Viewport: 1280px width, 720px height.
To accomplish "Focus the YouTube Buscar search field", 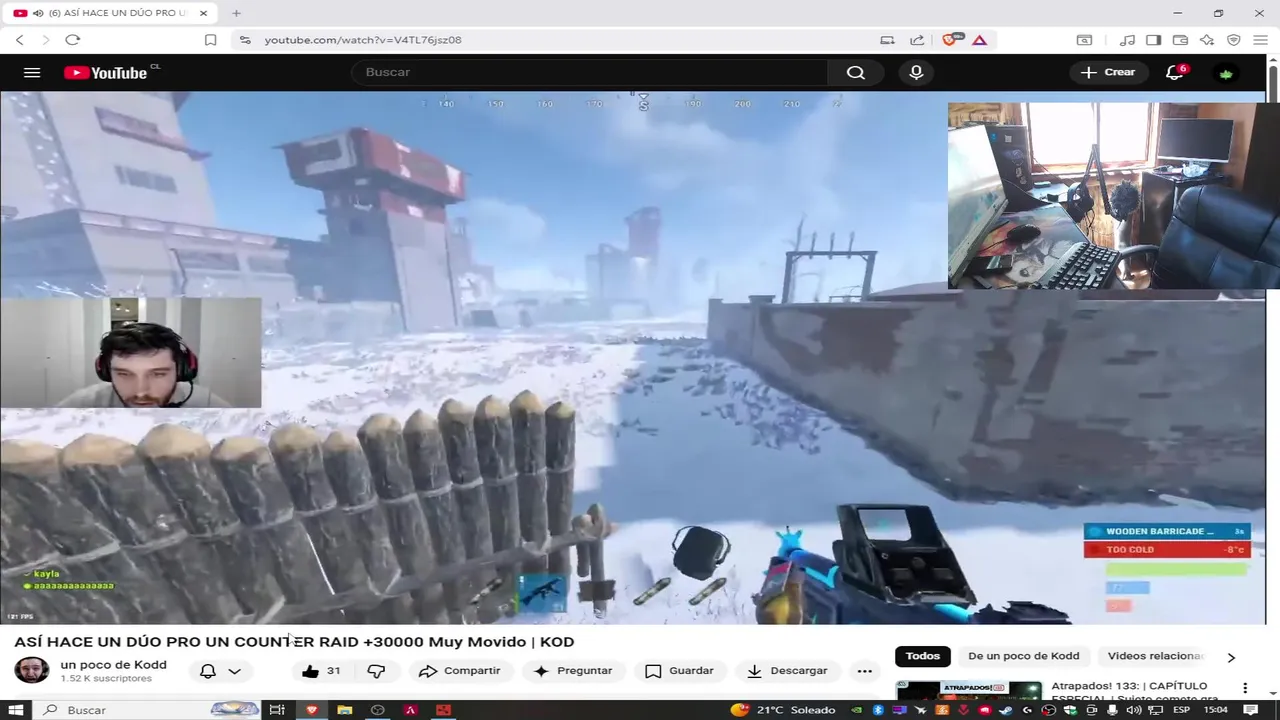I will click(x=589, y=72).
